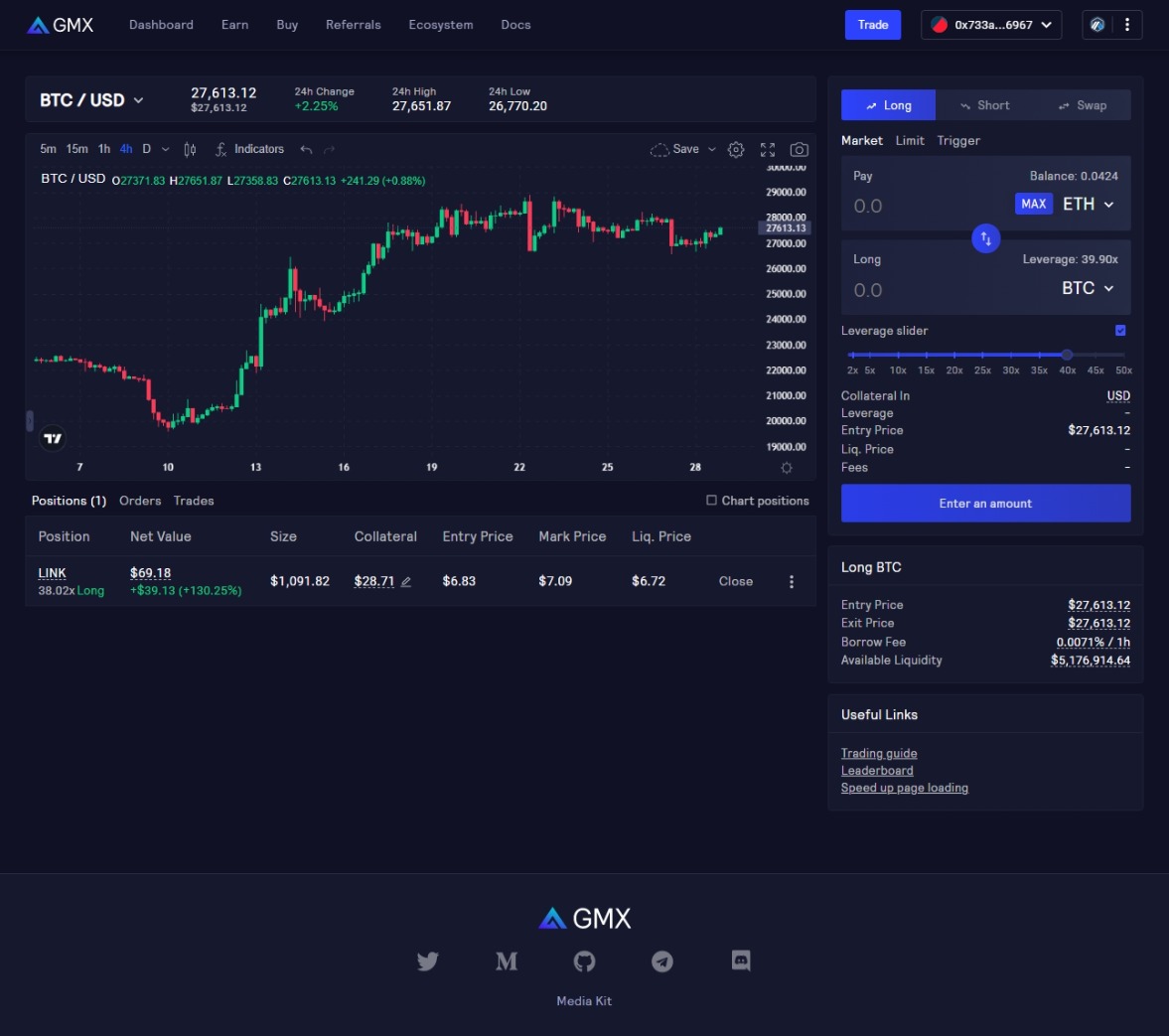
Task: Open the Indicators dialog on the chart
Action: 248,149
